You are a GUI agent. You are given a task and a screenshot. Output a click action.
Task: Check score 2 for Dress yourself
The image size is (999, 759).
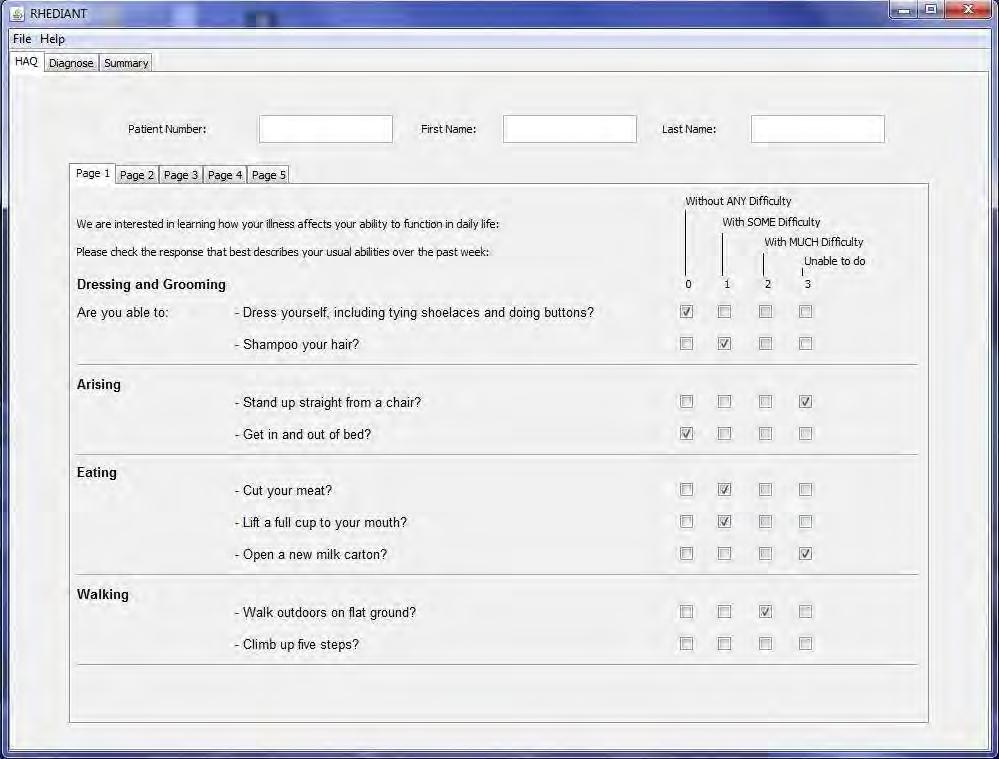(x=765, y=312)
